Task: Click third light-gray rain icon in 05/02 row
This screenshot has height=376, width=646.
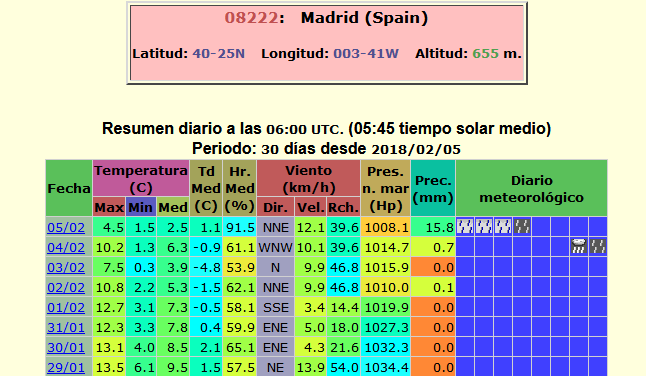Action: click(503, 227)
